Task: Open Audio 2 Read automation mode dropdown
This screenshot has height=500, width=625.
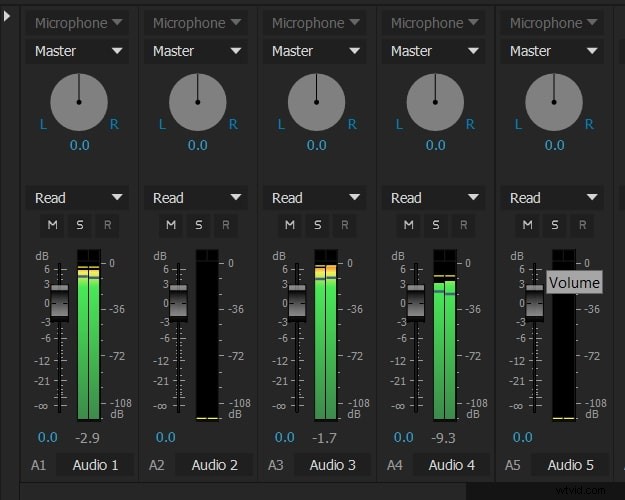Action: point(196,198)
